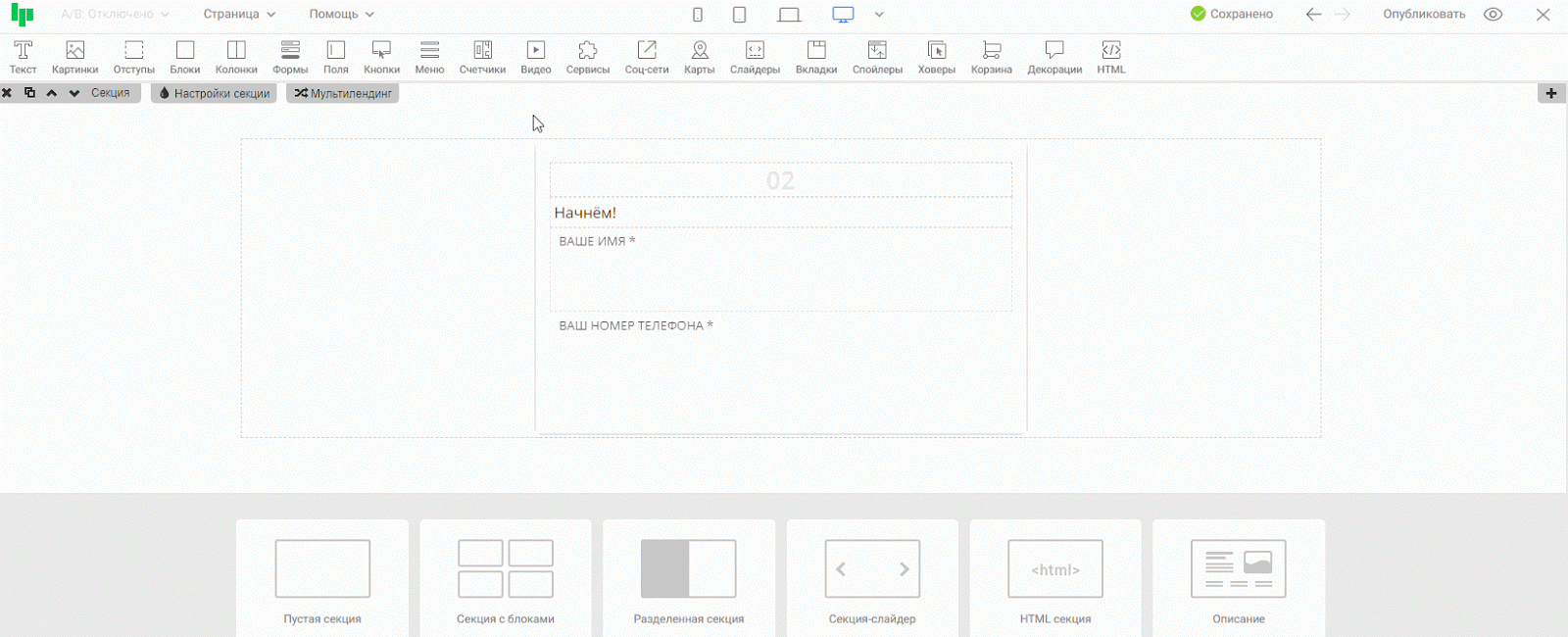Image resolution: width=1568 pixels, height=637 pixels.
Task: Open the Страница dropdown menu
Action: 239,15
